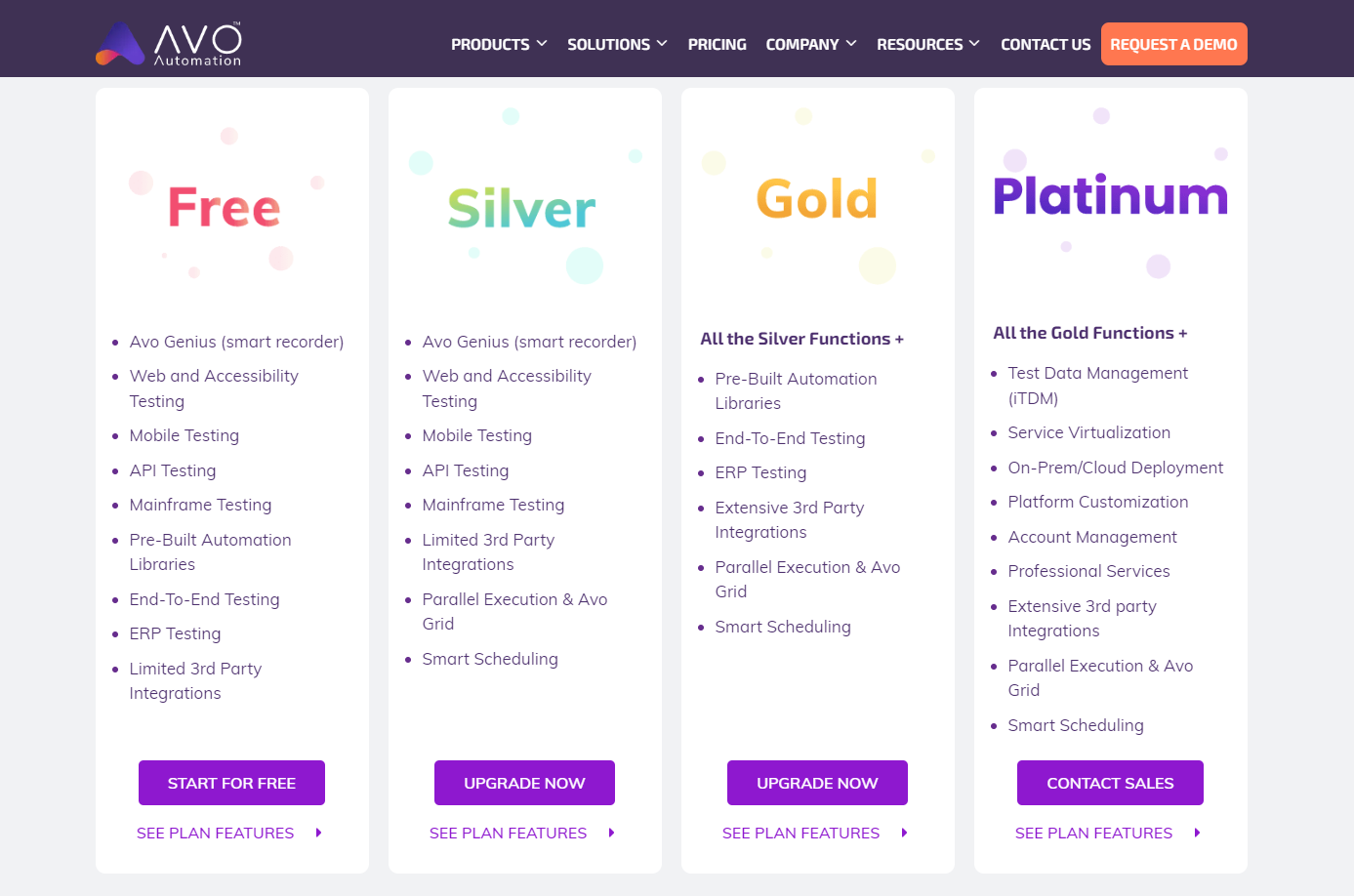Click arrow icon beside Platinum plan features
The height and width of the screenshot is (896, 1354).
(1197, 833)
